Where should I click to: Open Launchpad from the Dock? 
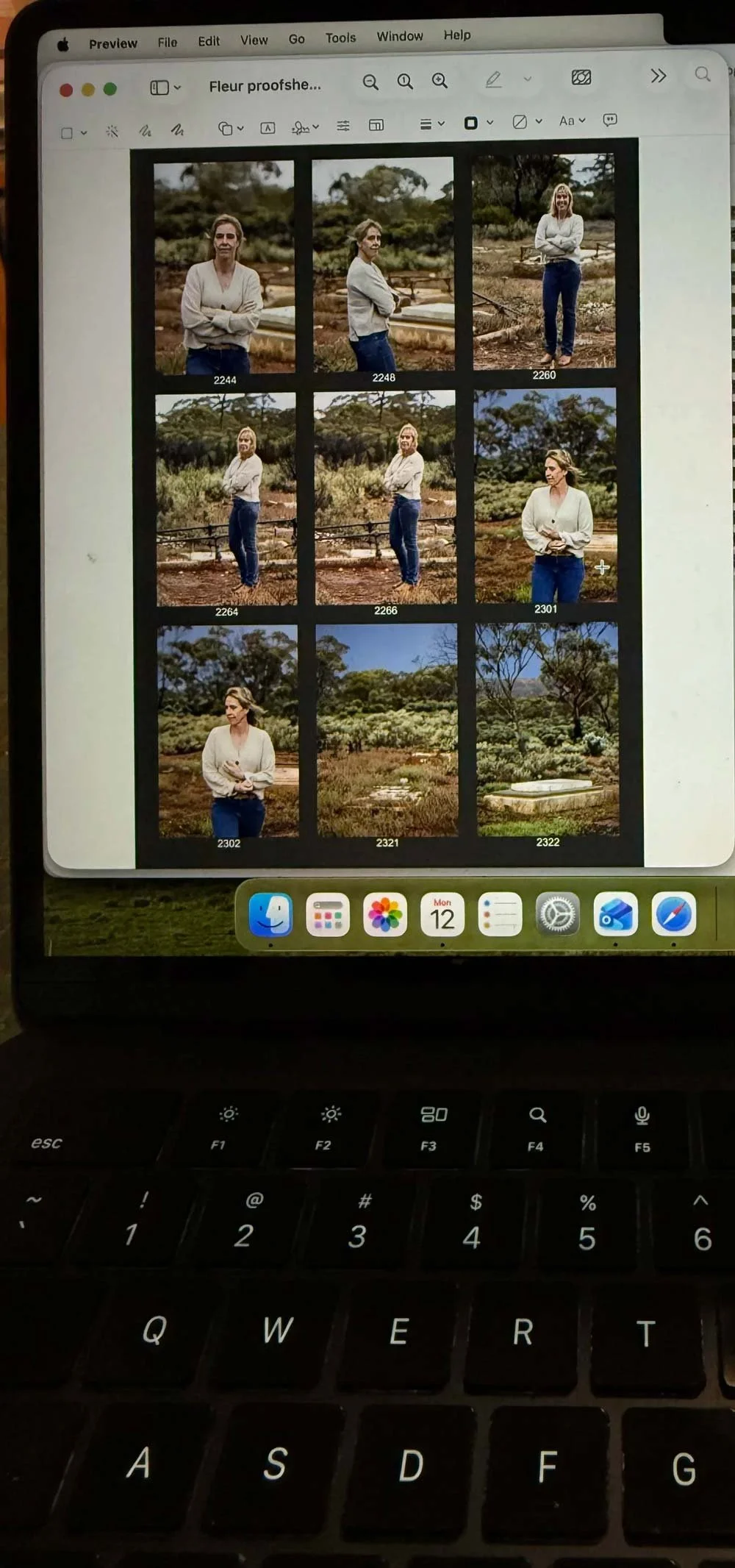click(x=328, y=915)
